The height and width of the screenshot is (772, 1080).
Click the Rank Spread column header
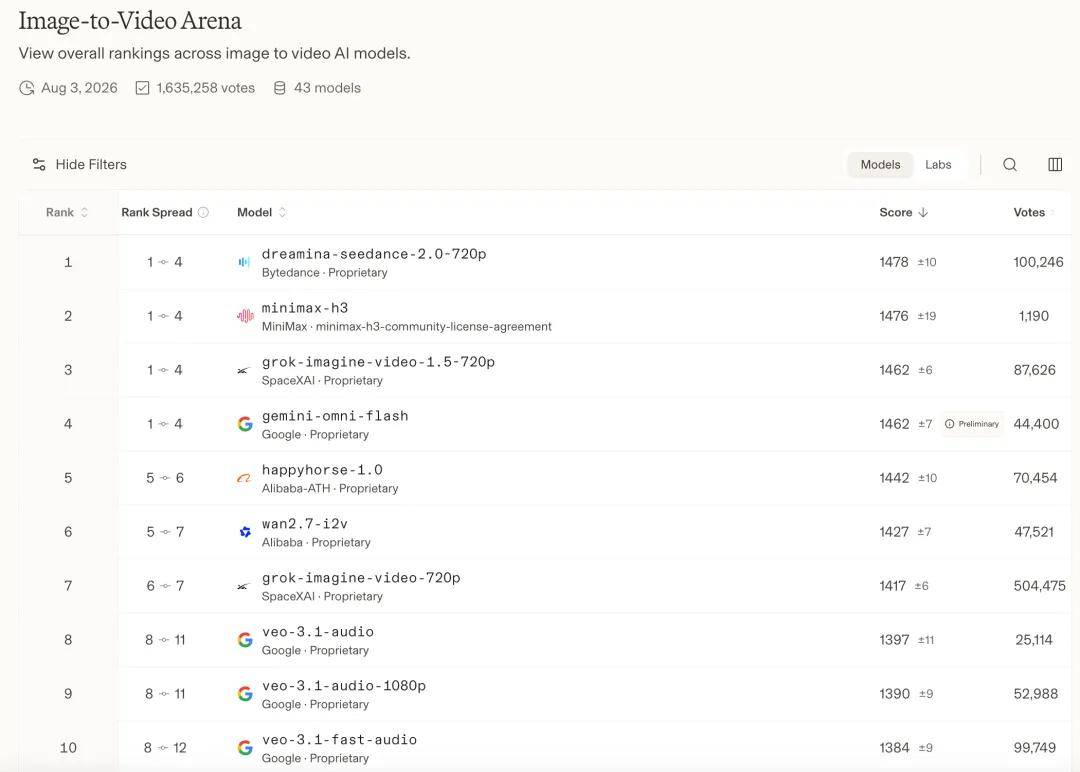click(156, 212)
